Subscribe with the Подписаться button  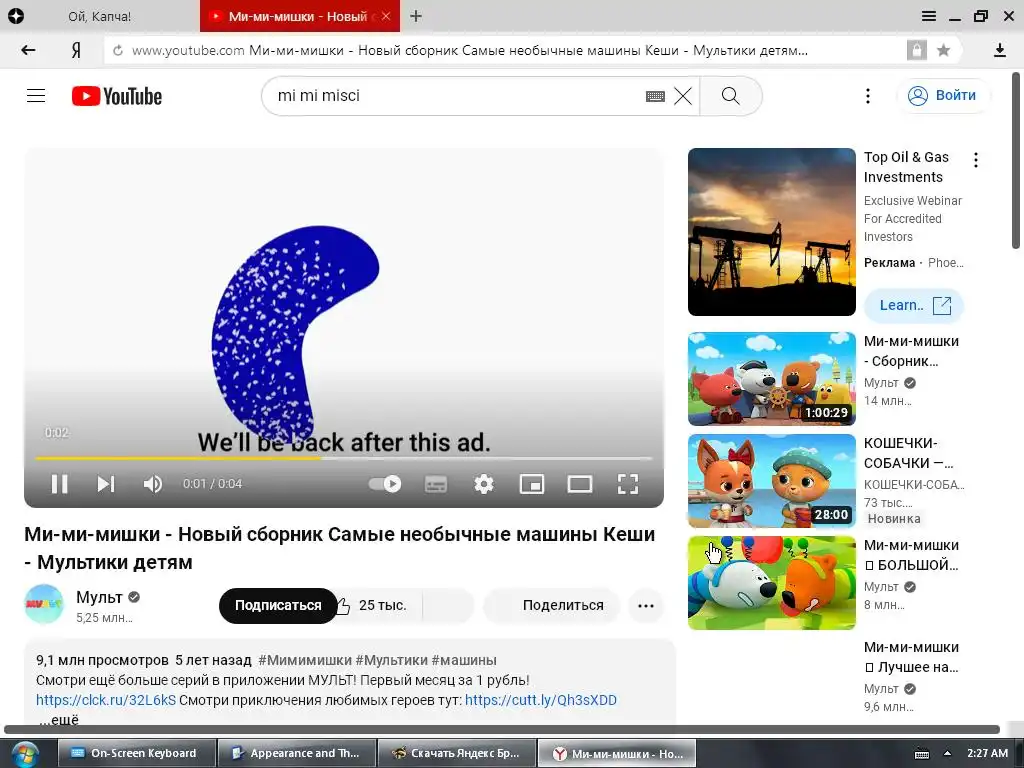coord(278,605)
